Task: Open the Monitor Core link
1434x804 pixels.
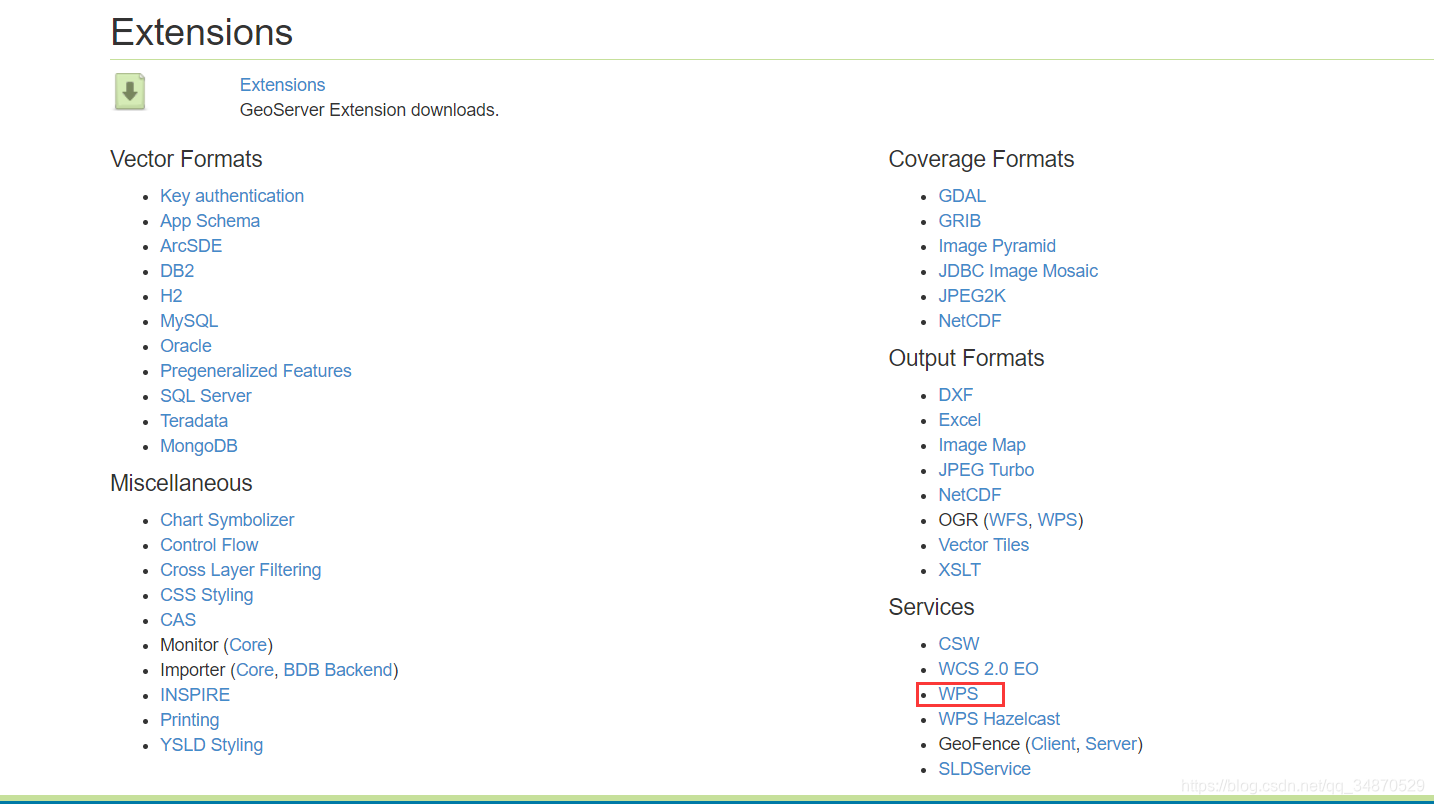Action: [x=248, y=645]
